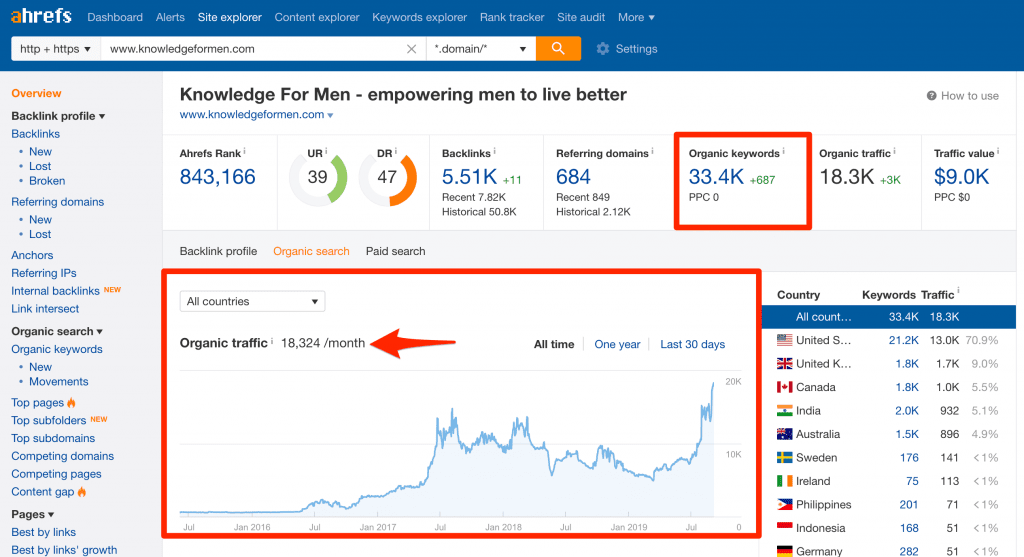This screenshot has width=1024, height=557.
Task: Open Top subfolders in the sidebar
Action: click(x=48, y=421)
